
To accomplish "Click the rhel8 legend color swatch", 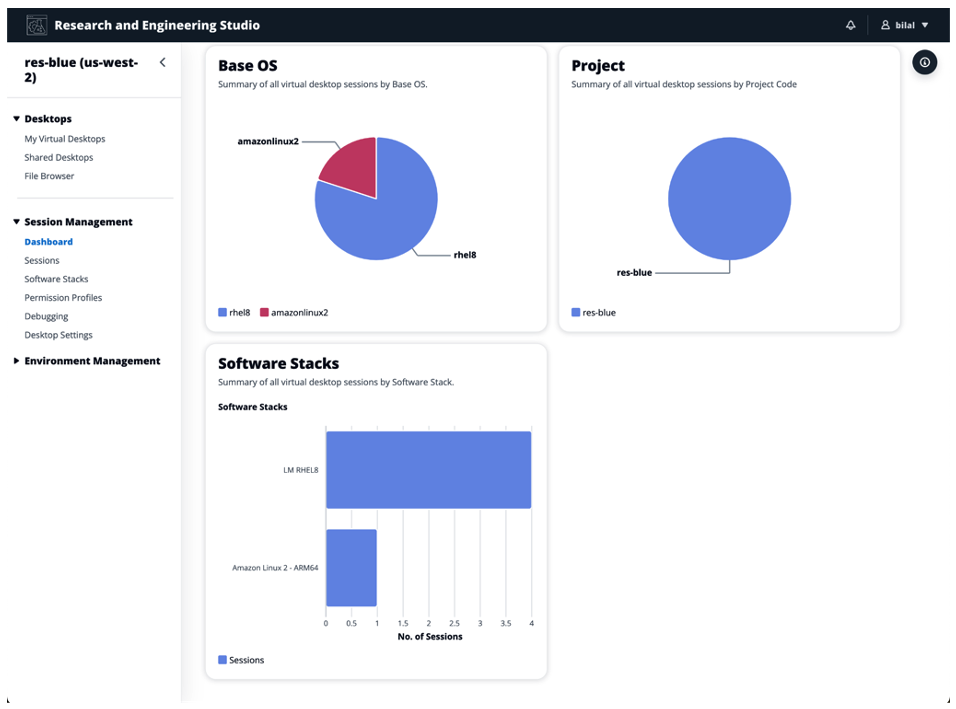I will [x=222, y=312].
